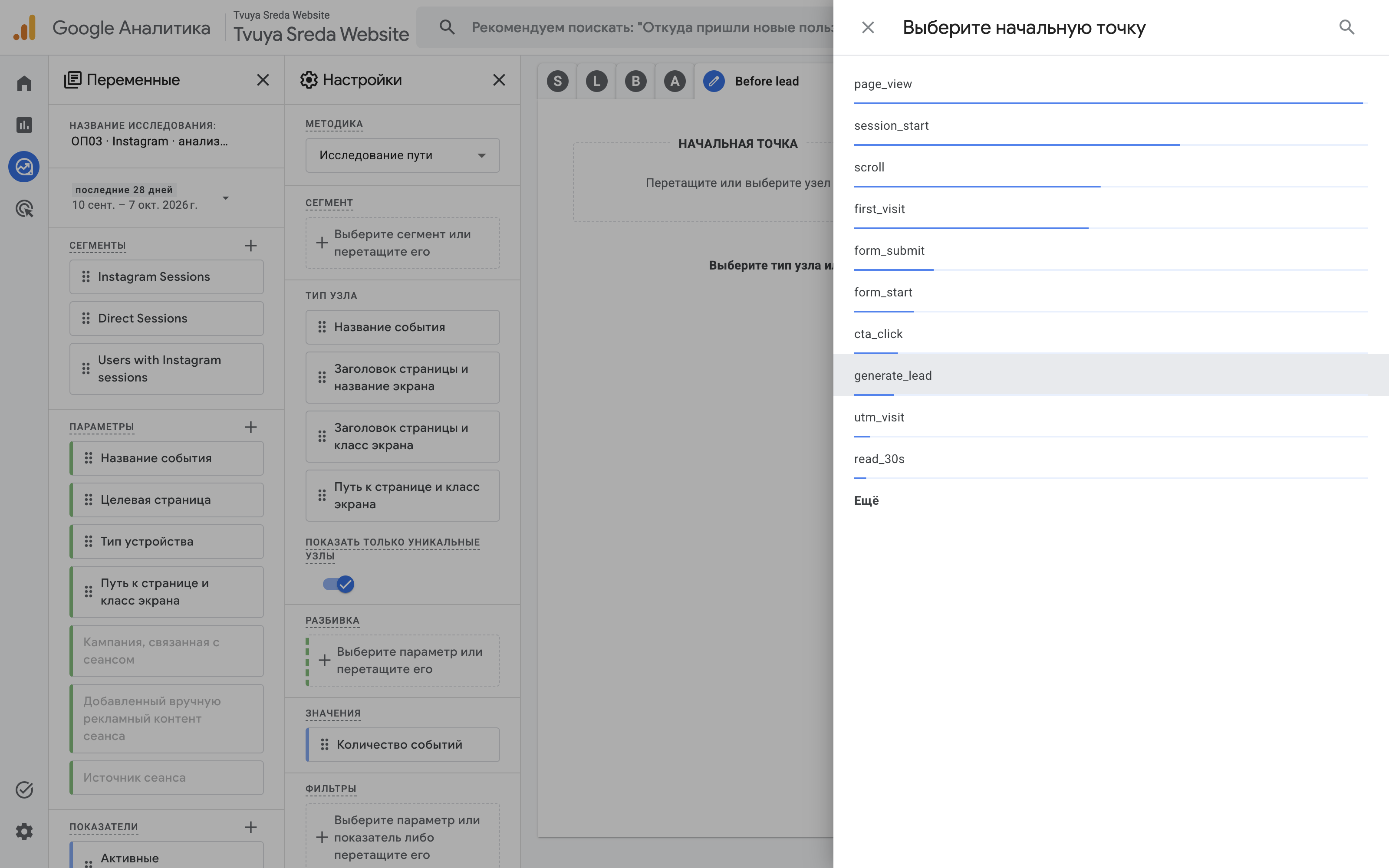1389x868 pixels.
Task: Click the Google Analytics logo
Action: (x=25, y=27)
